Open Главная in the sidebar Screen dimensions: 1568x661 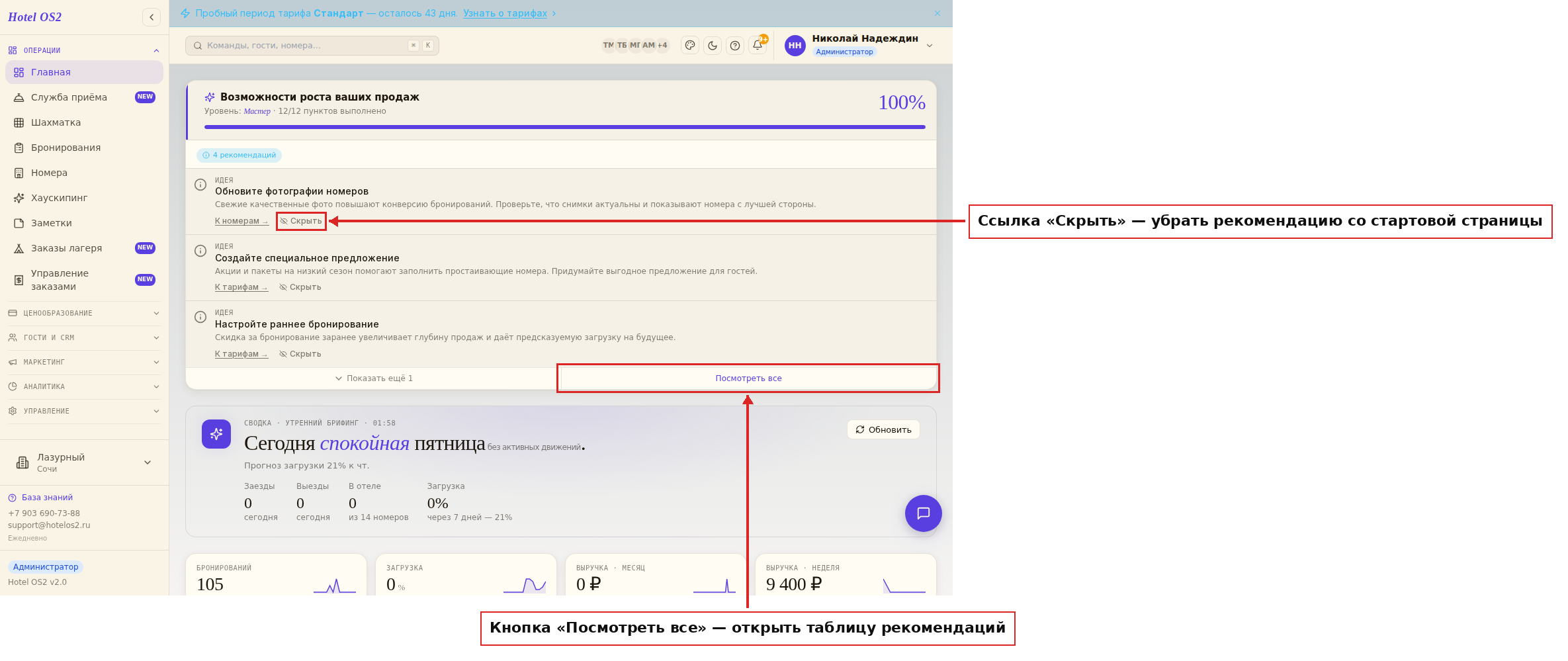(x=84, y=72)
